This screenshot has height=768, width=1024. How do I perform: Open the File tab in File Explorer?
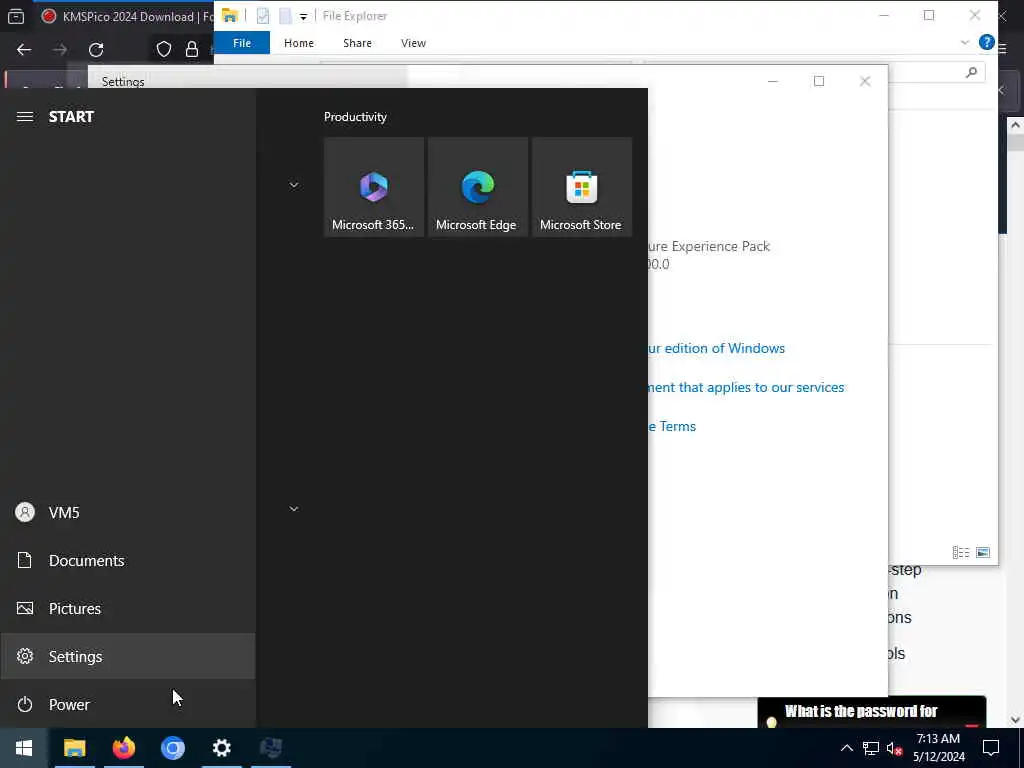point(242,43)
